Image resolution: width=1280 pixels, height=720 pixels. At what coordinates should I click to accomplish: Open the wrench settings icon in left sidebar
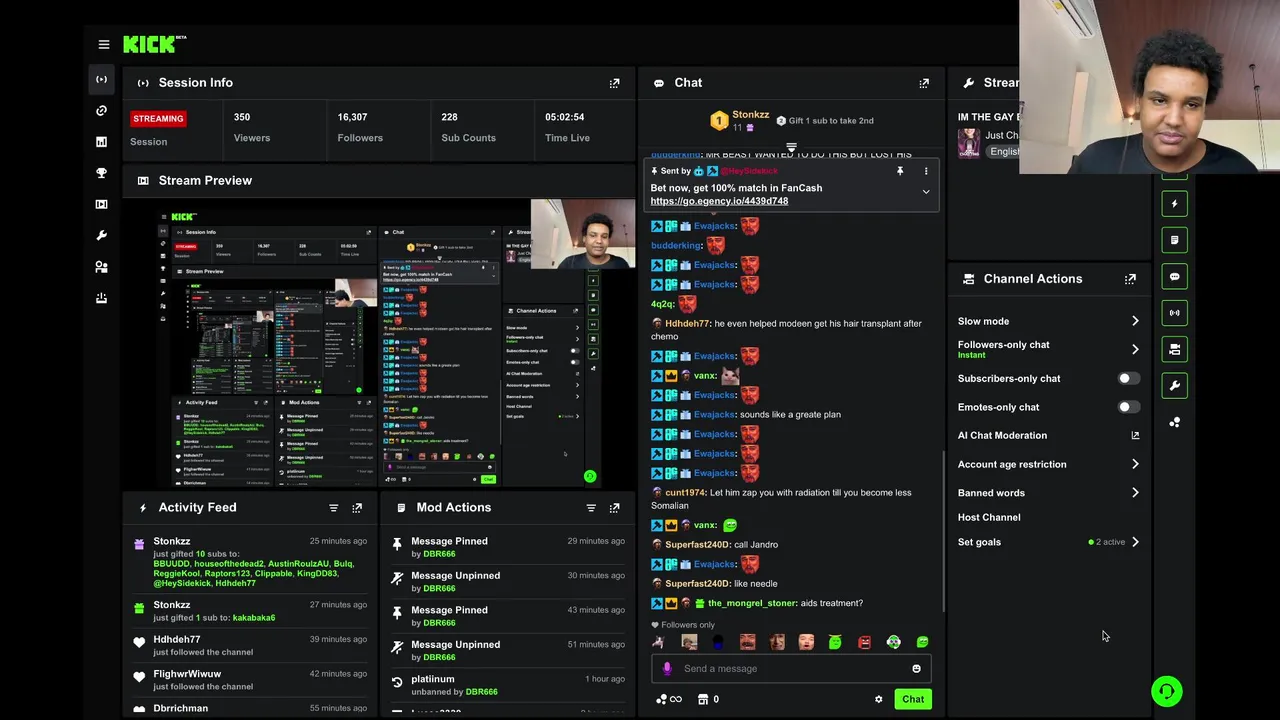(x=101, y=235)
